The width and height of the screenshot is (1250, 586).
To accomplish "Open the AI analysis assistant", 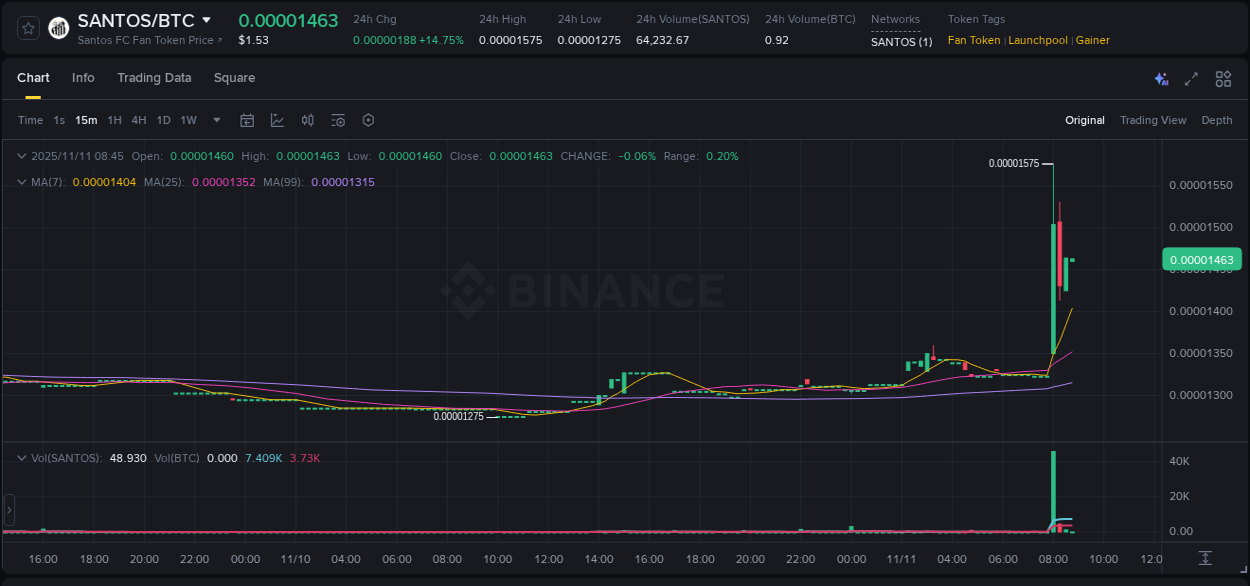I will pyautogui.click(x=1161, y=78).
